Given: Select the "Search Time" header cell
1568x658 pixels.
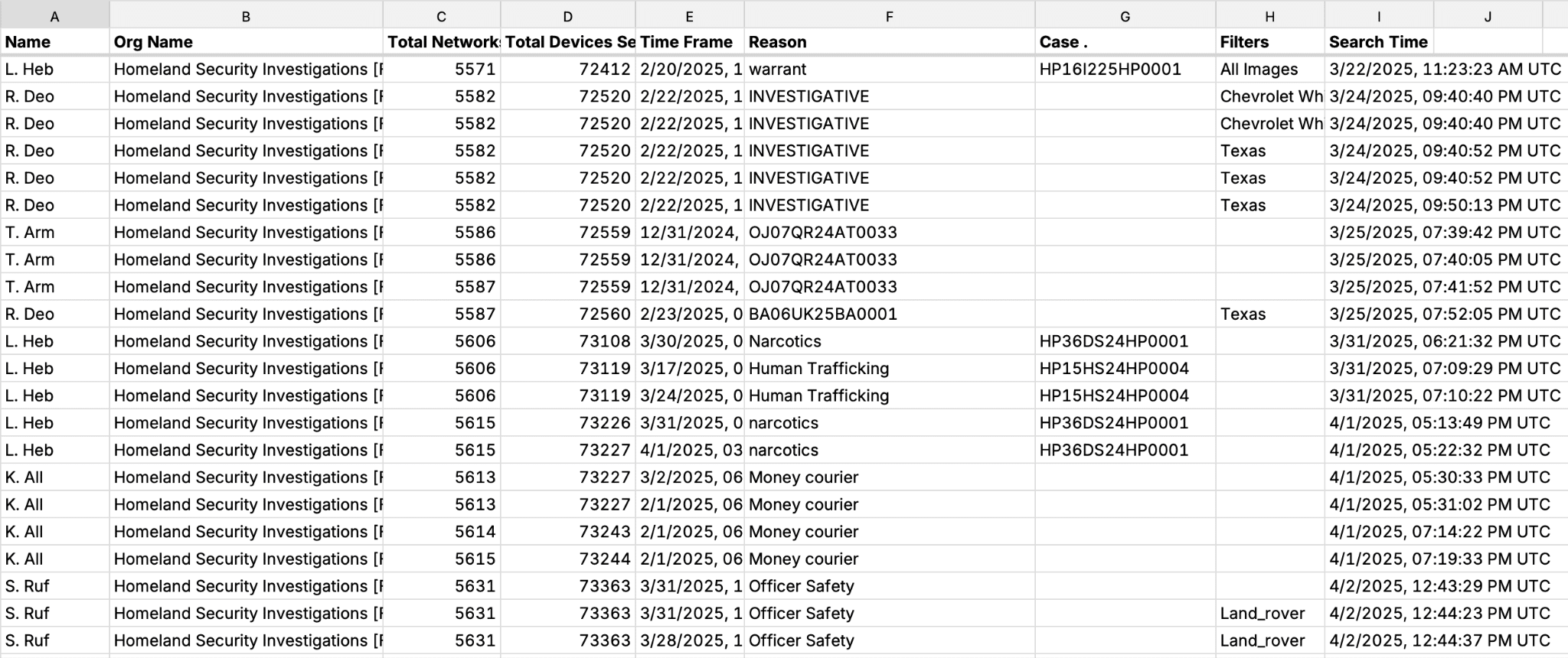Looking at the screenshot, I should pos(1378,42).
